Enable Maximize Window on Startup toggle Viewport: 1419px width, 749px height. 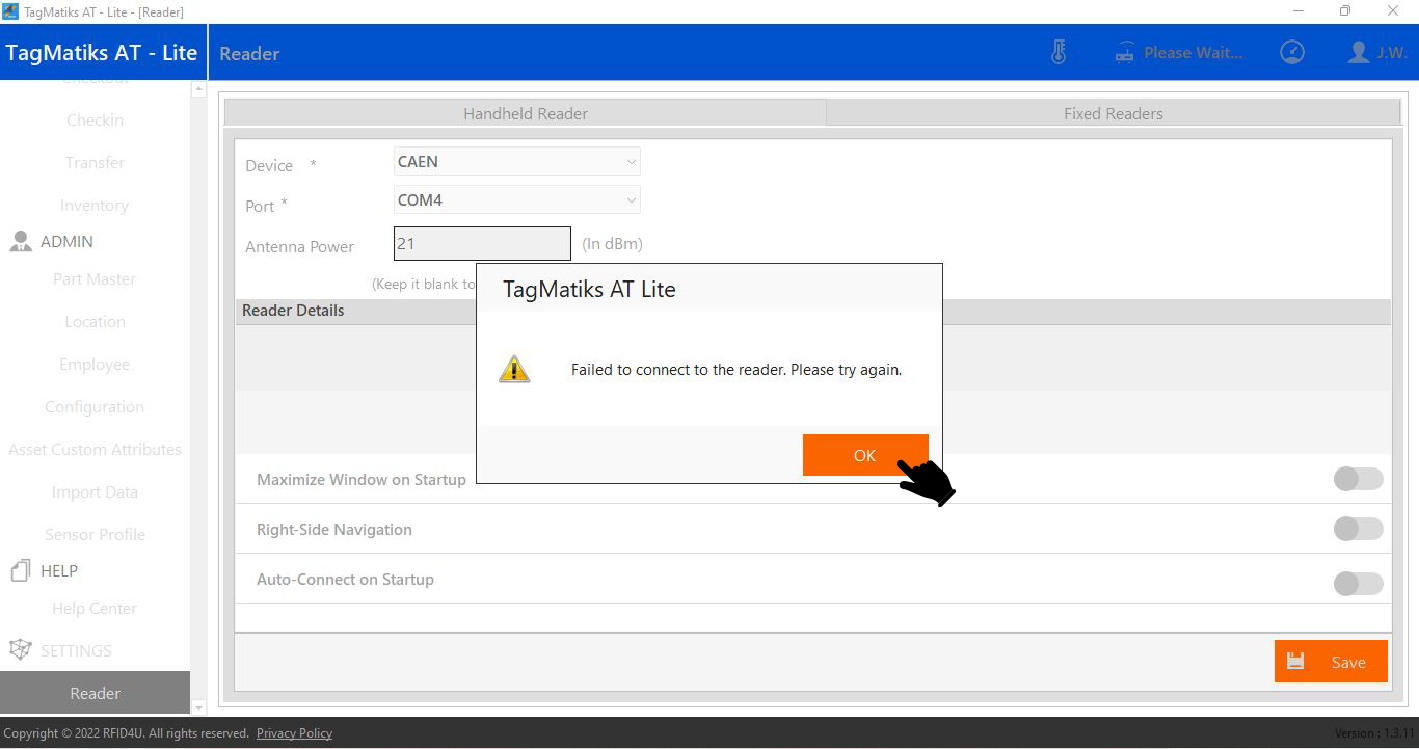(x=1358, y=479)
